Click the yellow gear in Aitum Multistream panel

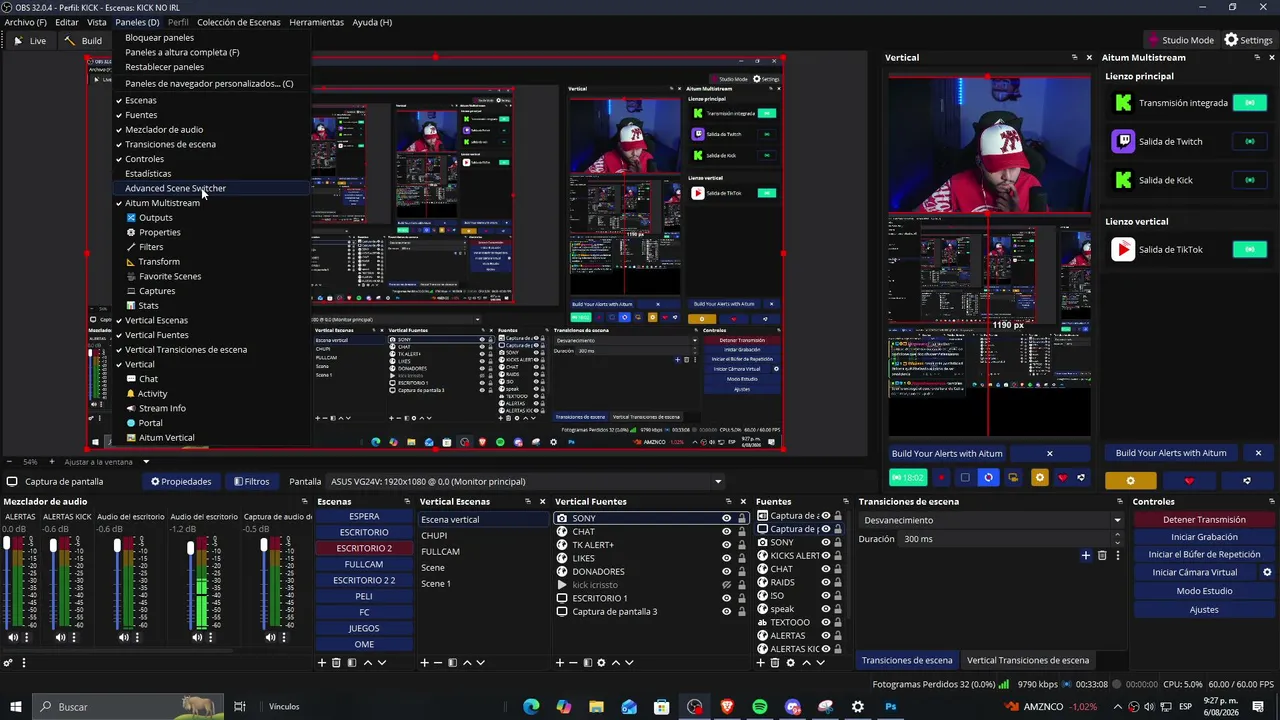click(1130, 481)
